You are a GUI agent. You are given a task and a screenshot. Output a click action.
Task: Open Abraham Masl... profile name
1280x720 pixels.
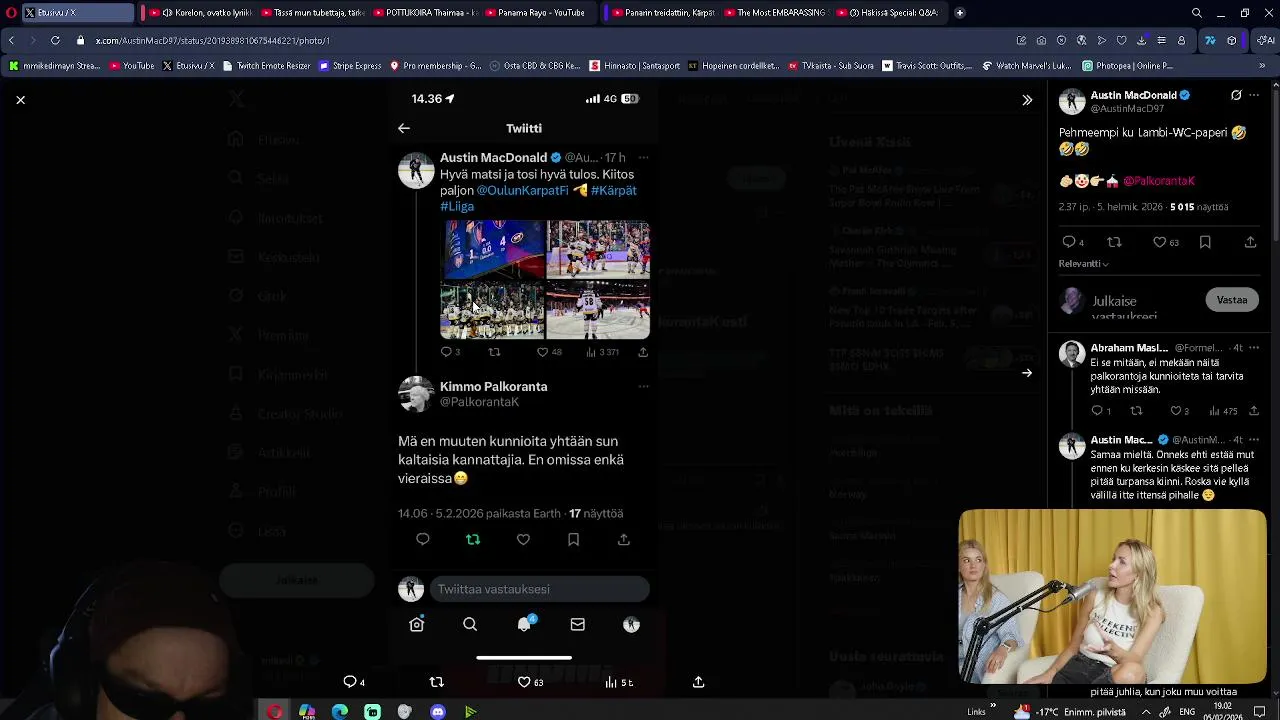tap(1129, 348)
